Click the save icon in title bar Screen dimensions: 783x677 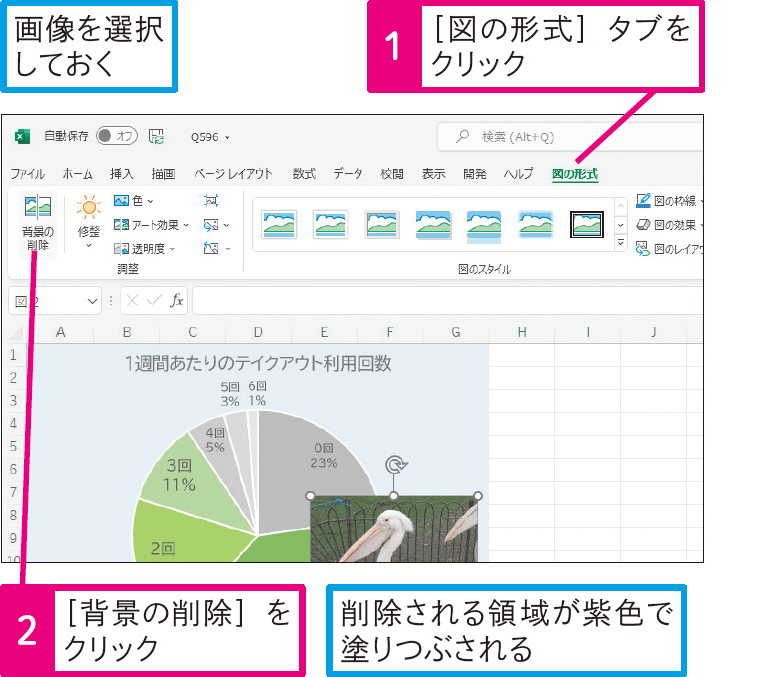coord(156,136)
